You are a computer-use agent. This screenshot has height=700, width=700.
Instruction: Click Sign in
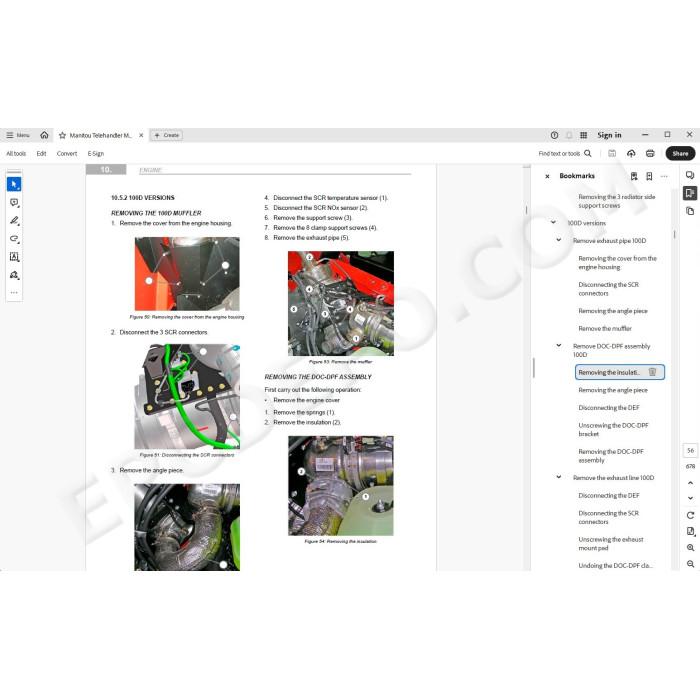click(x=609, y=135)
